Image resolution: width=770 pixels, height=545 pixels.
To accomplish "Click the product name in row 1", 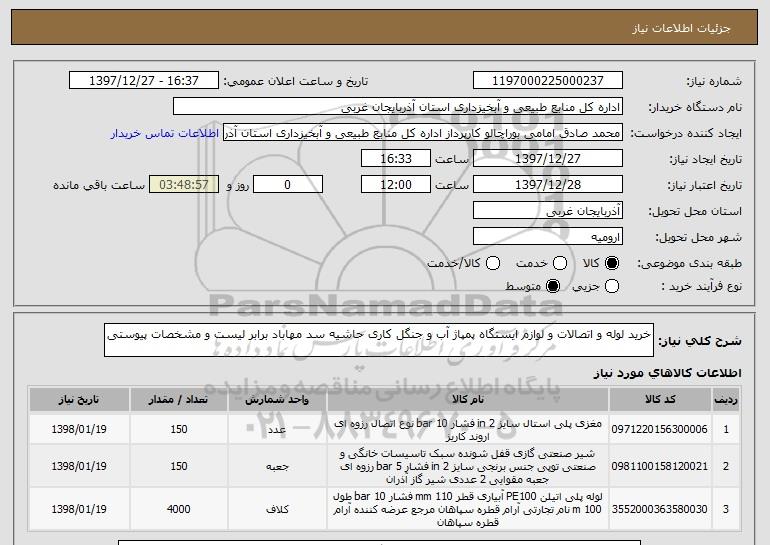I will [x=468, y=430].
